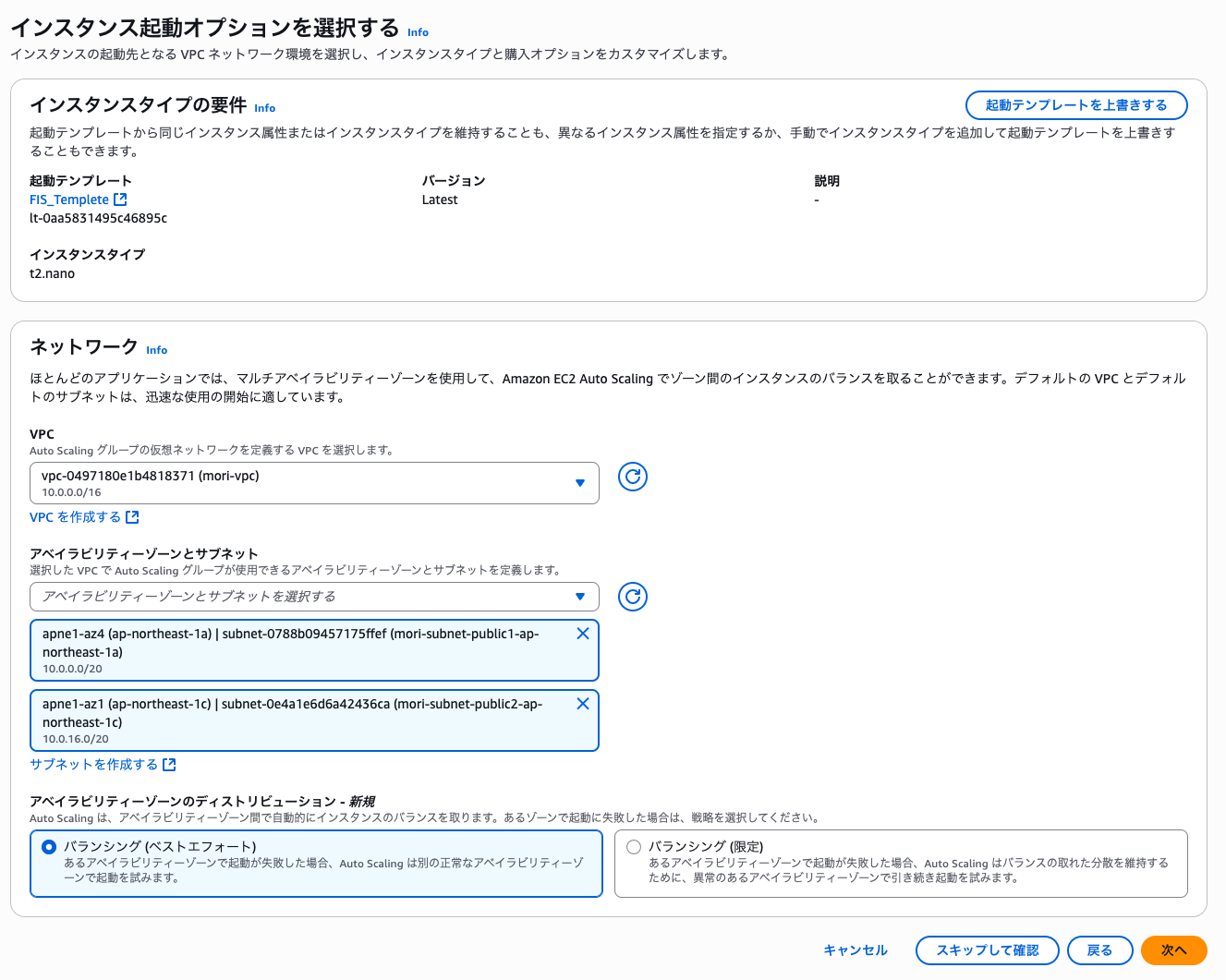Click the 起動テンプレートを上書きする button
The height and width of the screenshot is (980, 1226).
point(1076,105)
